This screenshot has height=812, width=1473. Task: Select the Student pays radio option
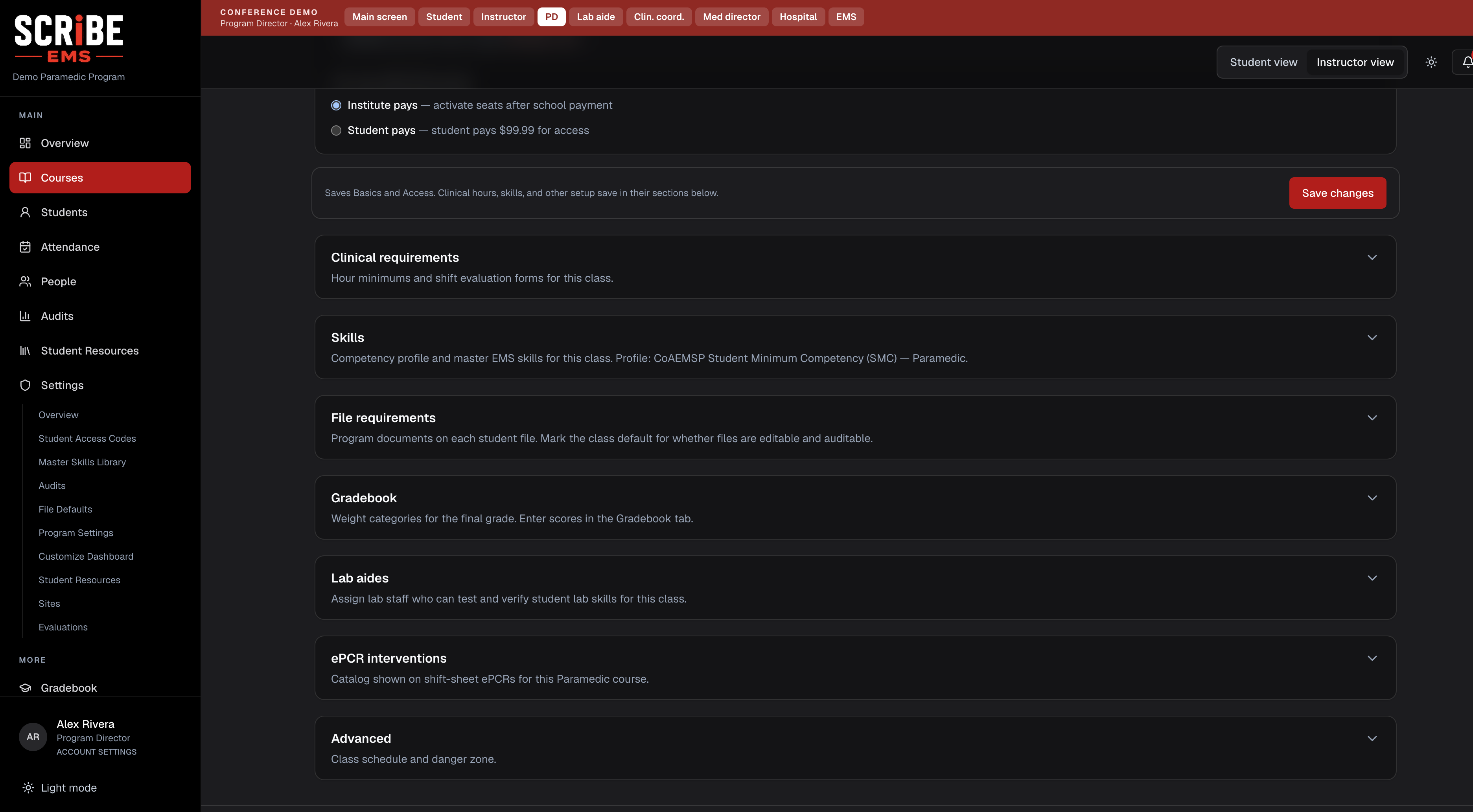(336, 130)
